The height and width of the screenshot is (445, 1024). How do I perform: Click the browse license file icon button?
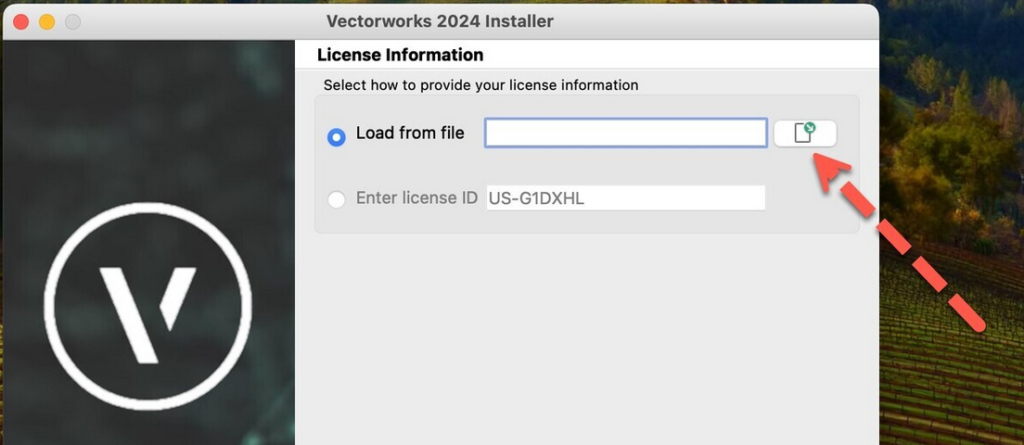click(804, 133)
